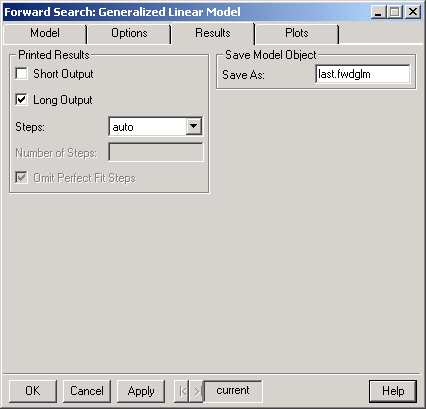
Task: Switch to the Model tab
Action: pos(45,33)
